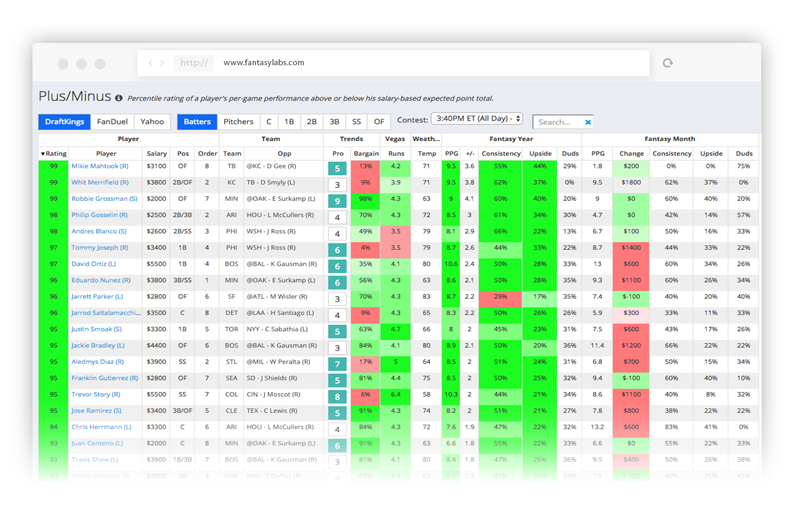This screenshot has height=528, width=800.
Task: Sort by Fantasy Year Consistency header
Action: pyautogui.click(x=501, y=154)
